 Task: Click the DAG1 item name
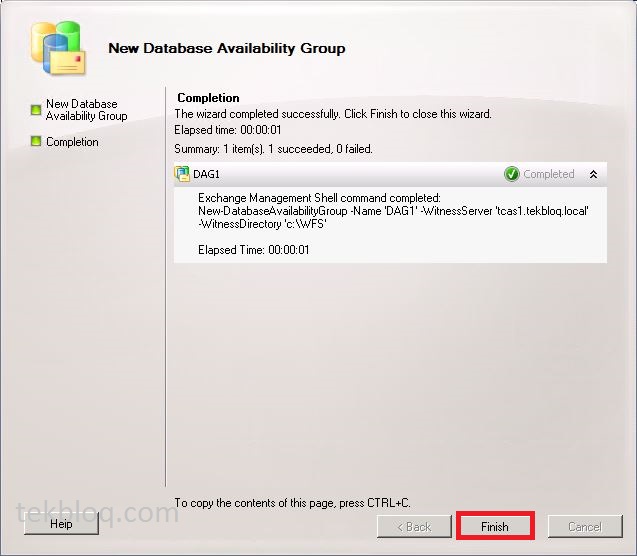206,174
